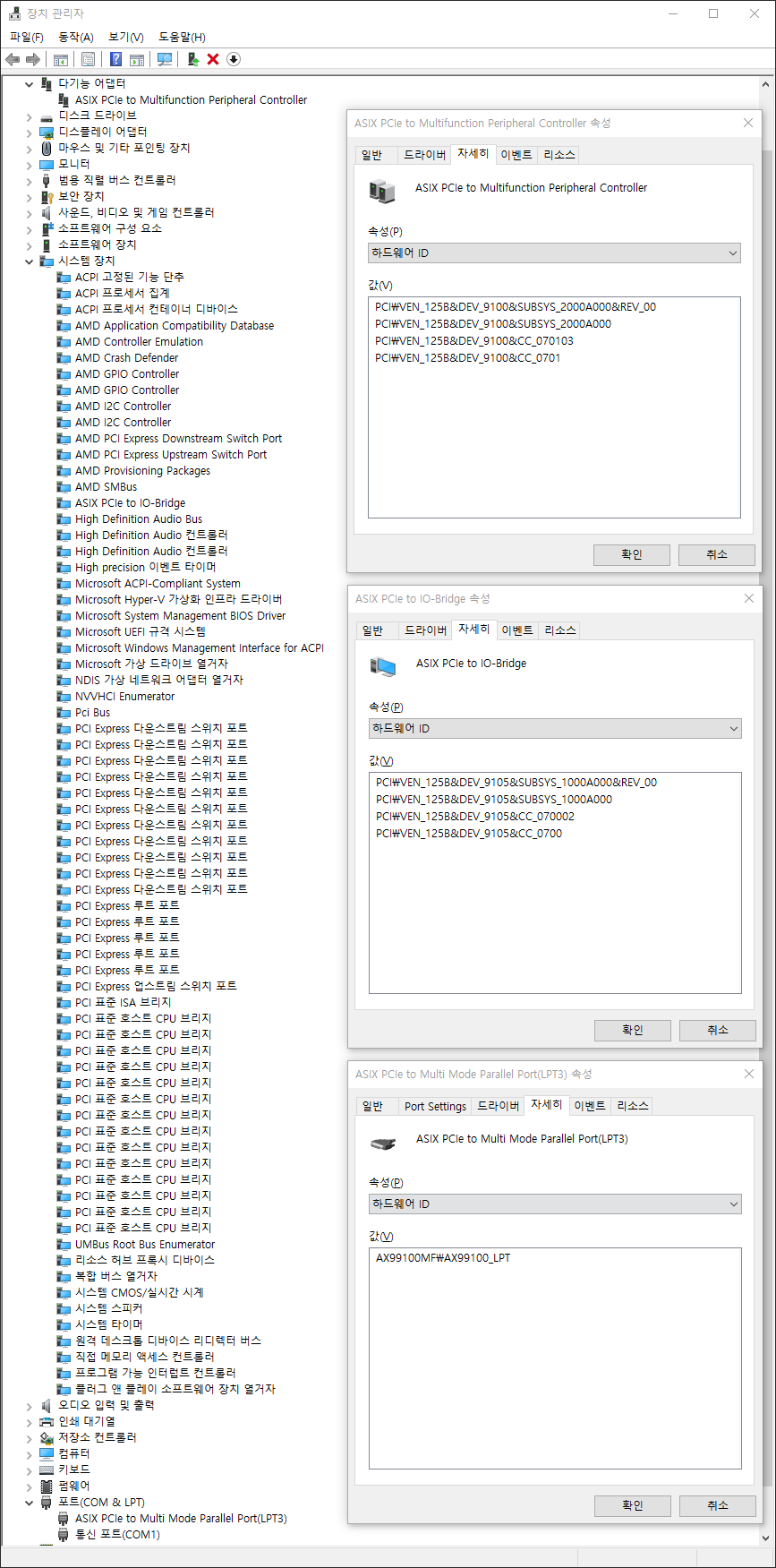This screenshot has height=1568, width=776.
Task: Click 확인 in Multifunction Peripheral Controller dialog
Action: pyautogui.click(x=632, y=555)
